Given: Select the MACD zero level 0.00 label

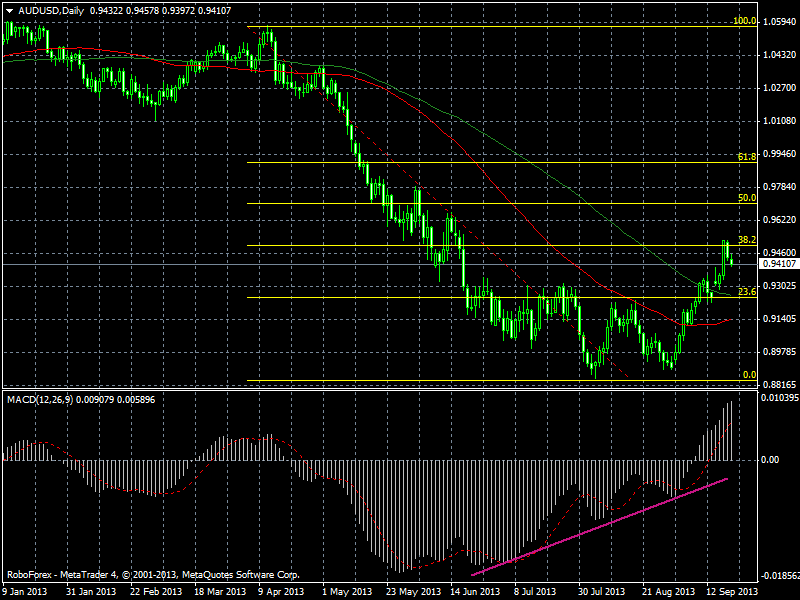Looking at the screenshot, I should tap(770, 460).
